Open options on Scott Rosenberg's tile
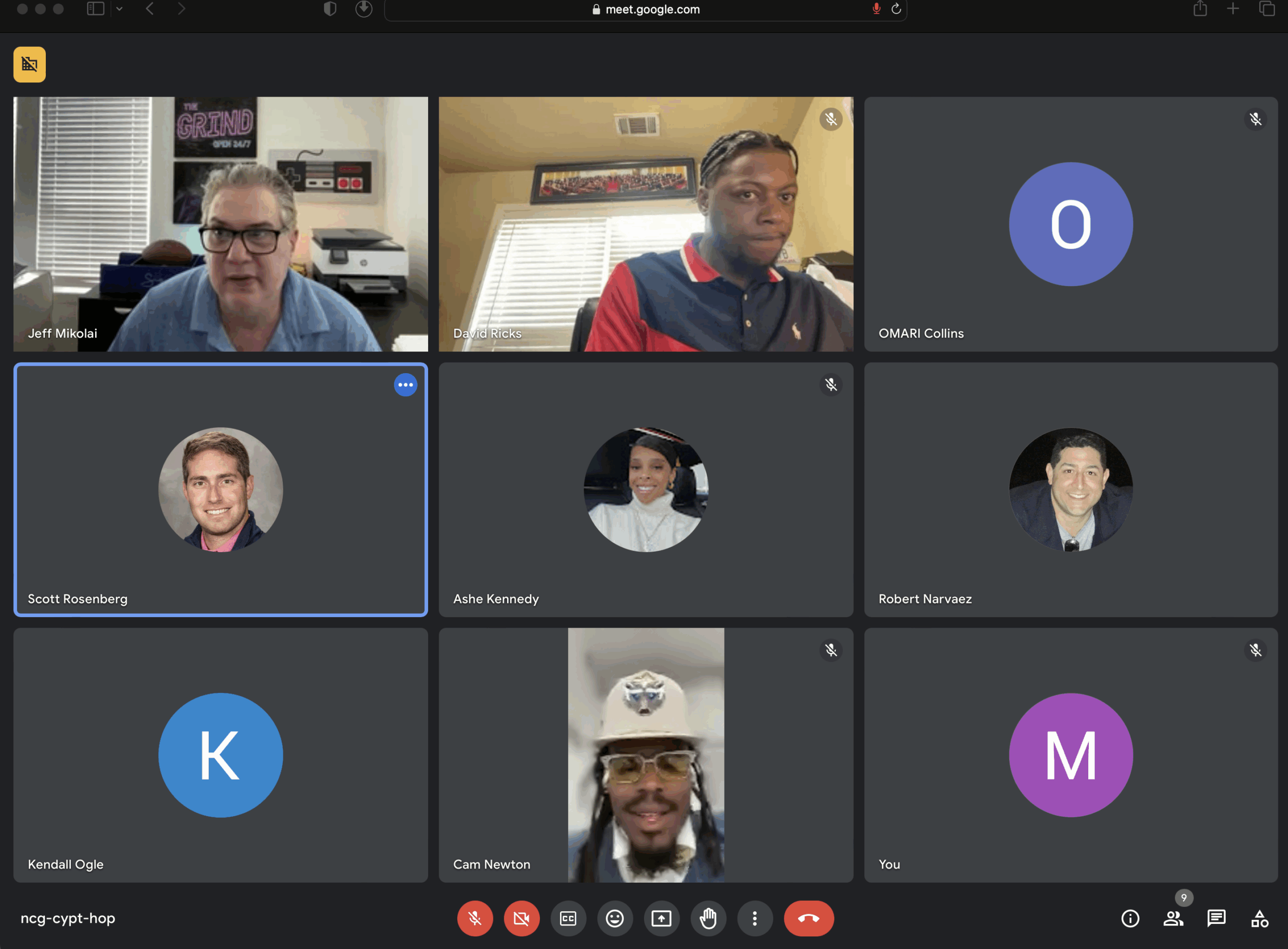 click(405, 385)
